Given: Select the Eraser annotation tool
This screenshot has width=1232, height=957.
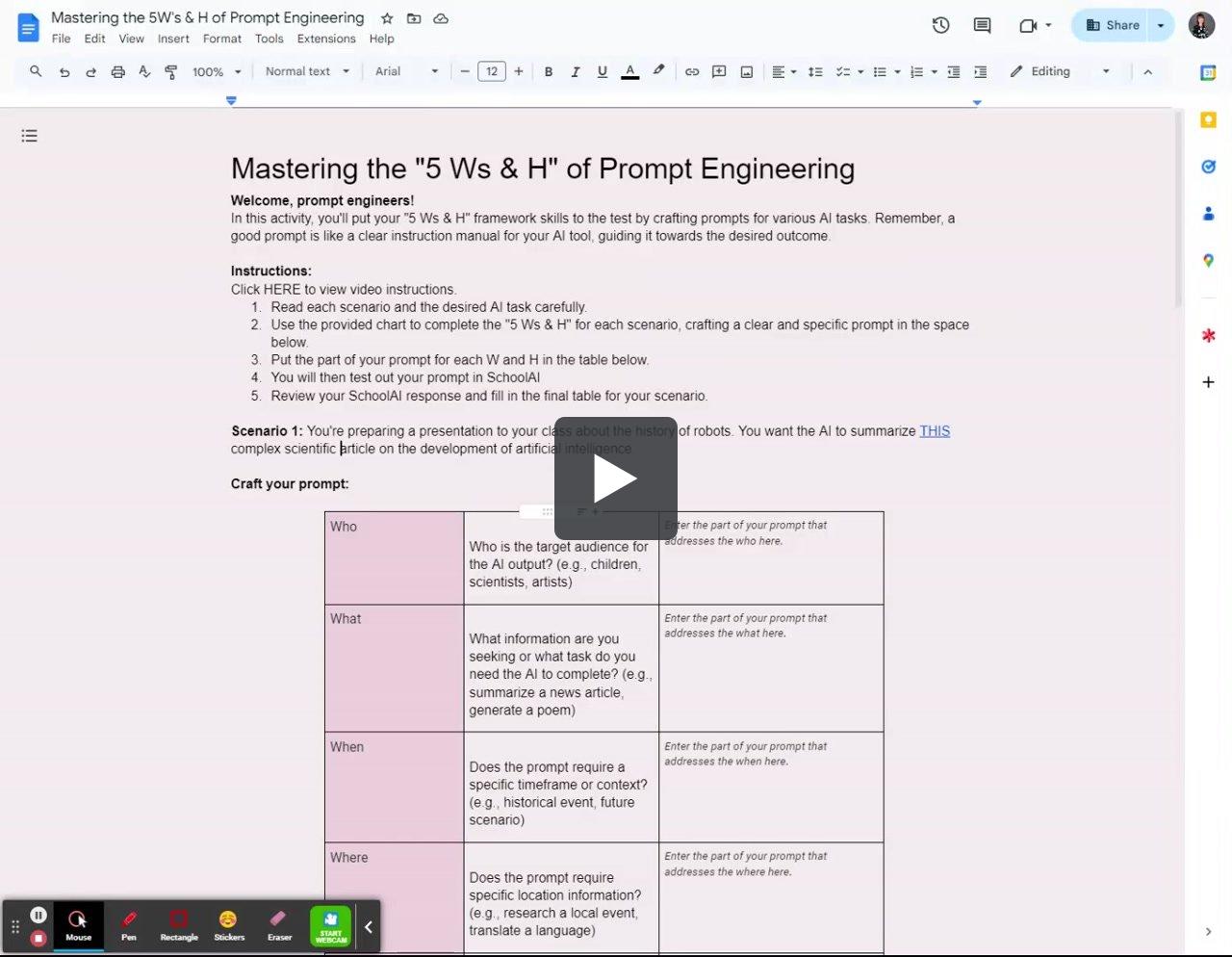Looking at the screenshot, I should (278, 925).
